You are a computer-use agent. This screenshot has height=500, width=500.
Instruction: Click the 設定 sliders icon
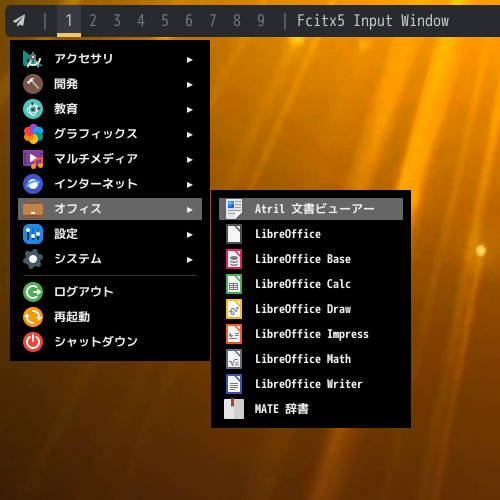coord(33,234)
